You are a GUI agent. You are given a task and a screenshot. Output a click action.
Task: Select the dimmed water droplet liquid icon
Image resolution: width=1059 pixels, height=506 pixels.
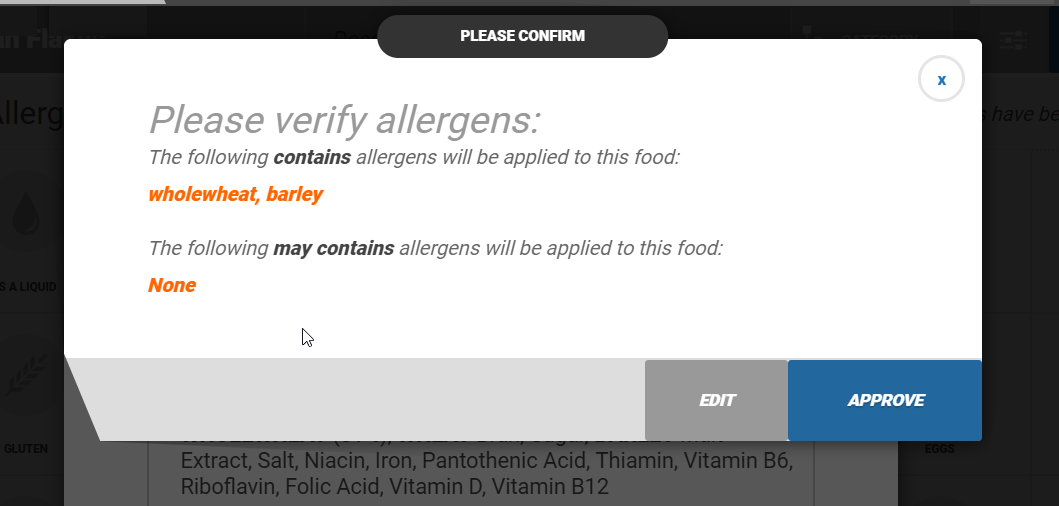tap(27, 214)
